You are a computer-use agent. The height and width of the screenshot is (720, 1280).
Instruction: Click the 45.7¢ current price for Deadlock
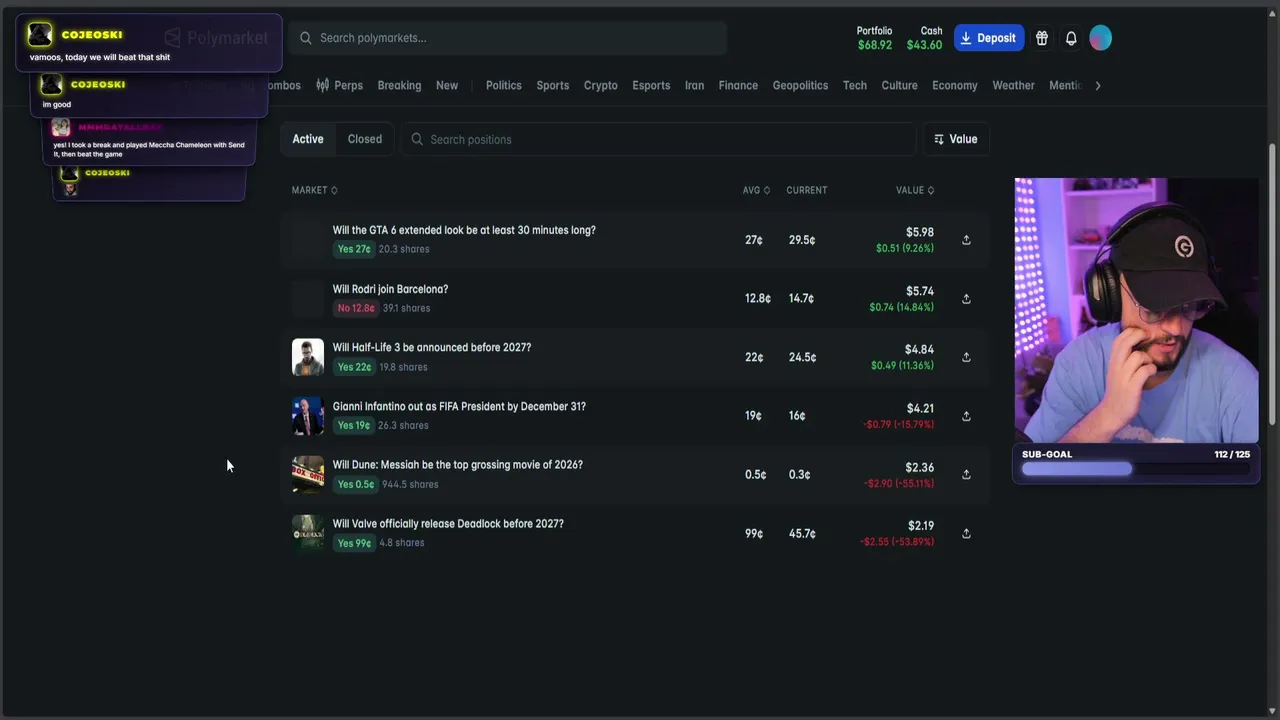click(x=801, y=534)
